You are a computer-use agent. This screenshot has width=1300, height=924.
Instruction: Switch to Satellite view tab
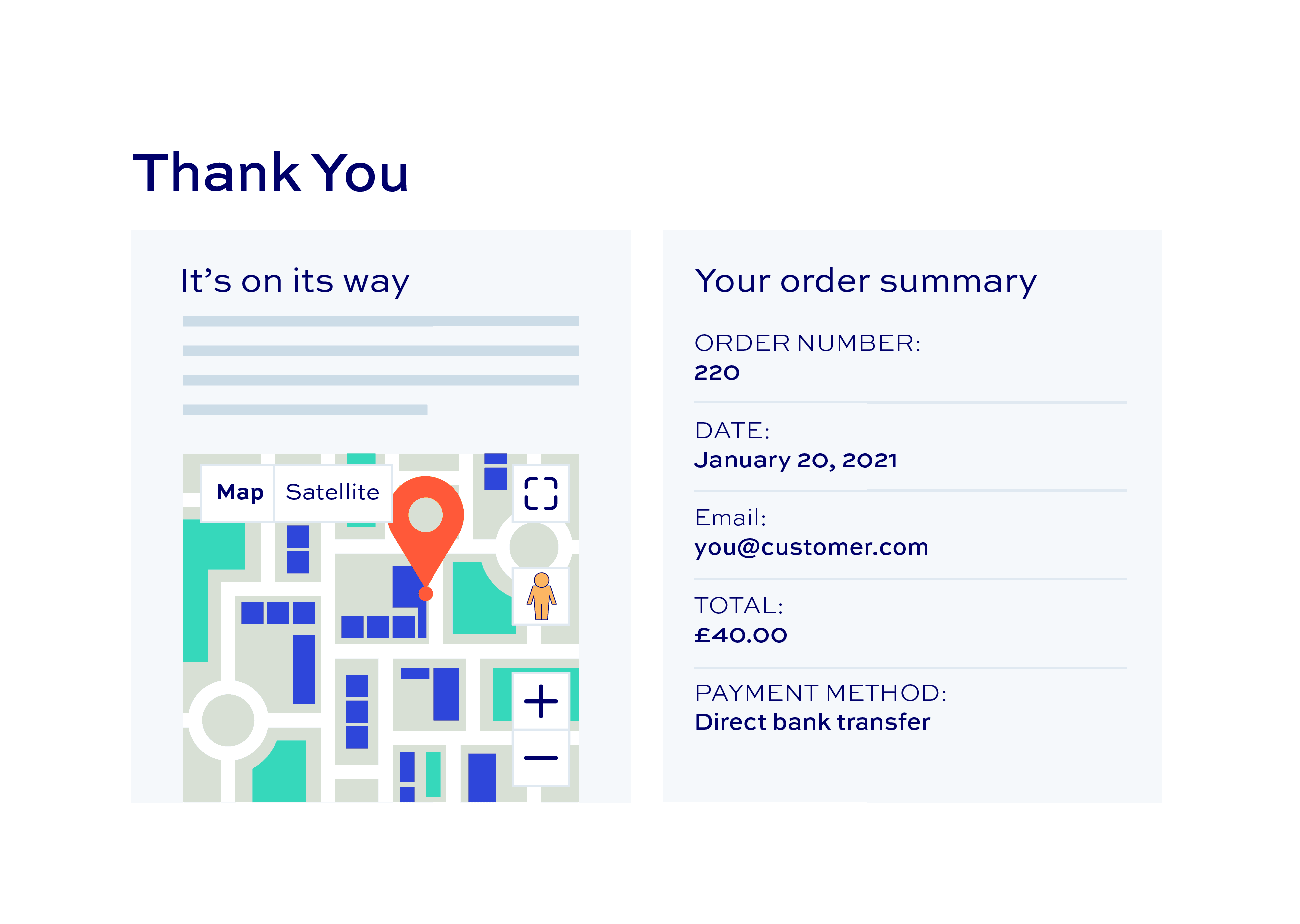(333, 493)
